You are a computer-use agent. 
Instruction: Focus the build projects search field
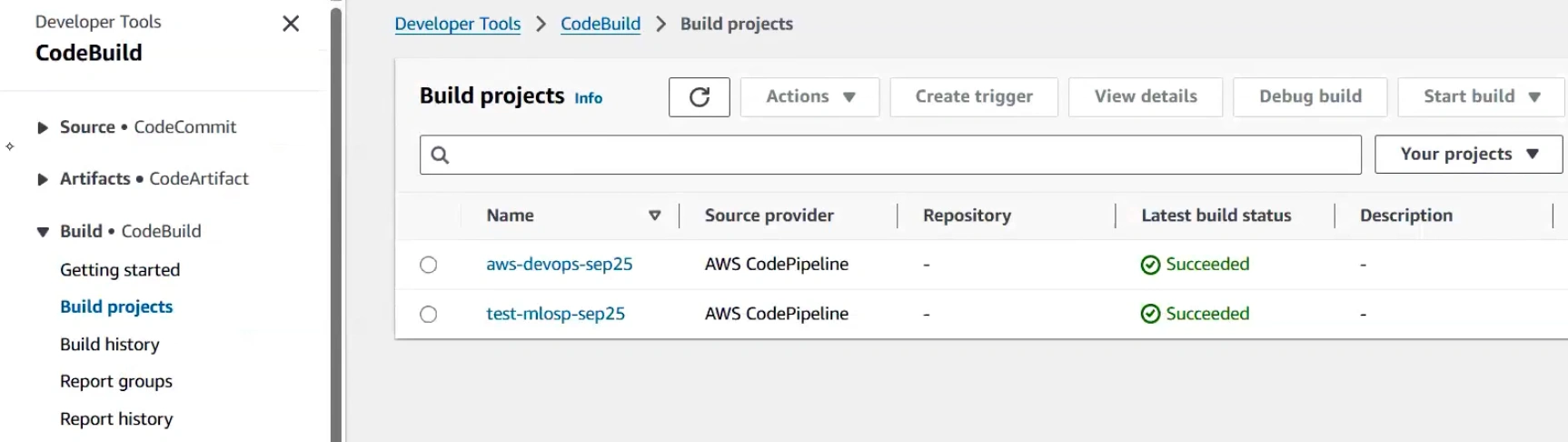coord(890,155)
